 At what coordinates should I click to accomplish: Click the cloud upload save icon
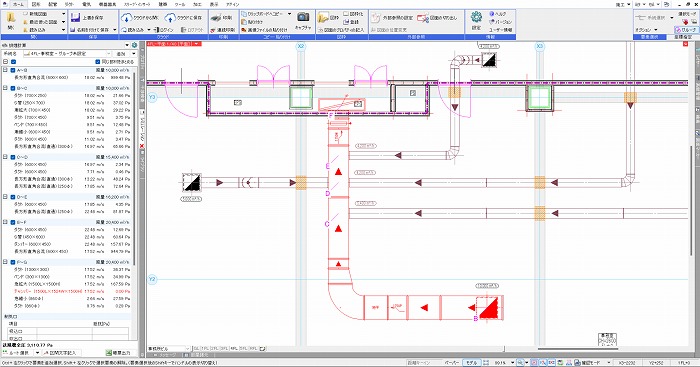click(170, 18)
